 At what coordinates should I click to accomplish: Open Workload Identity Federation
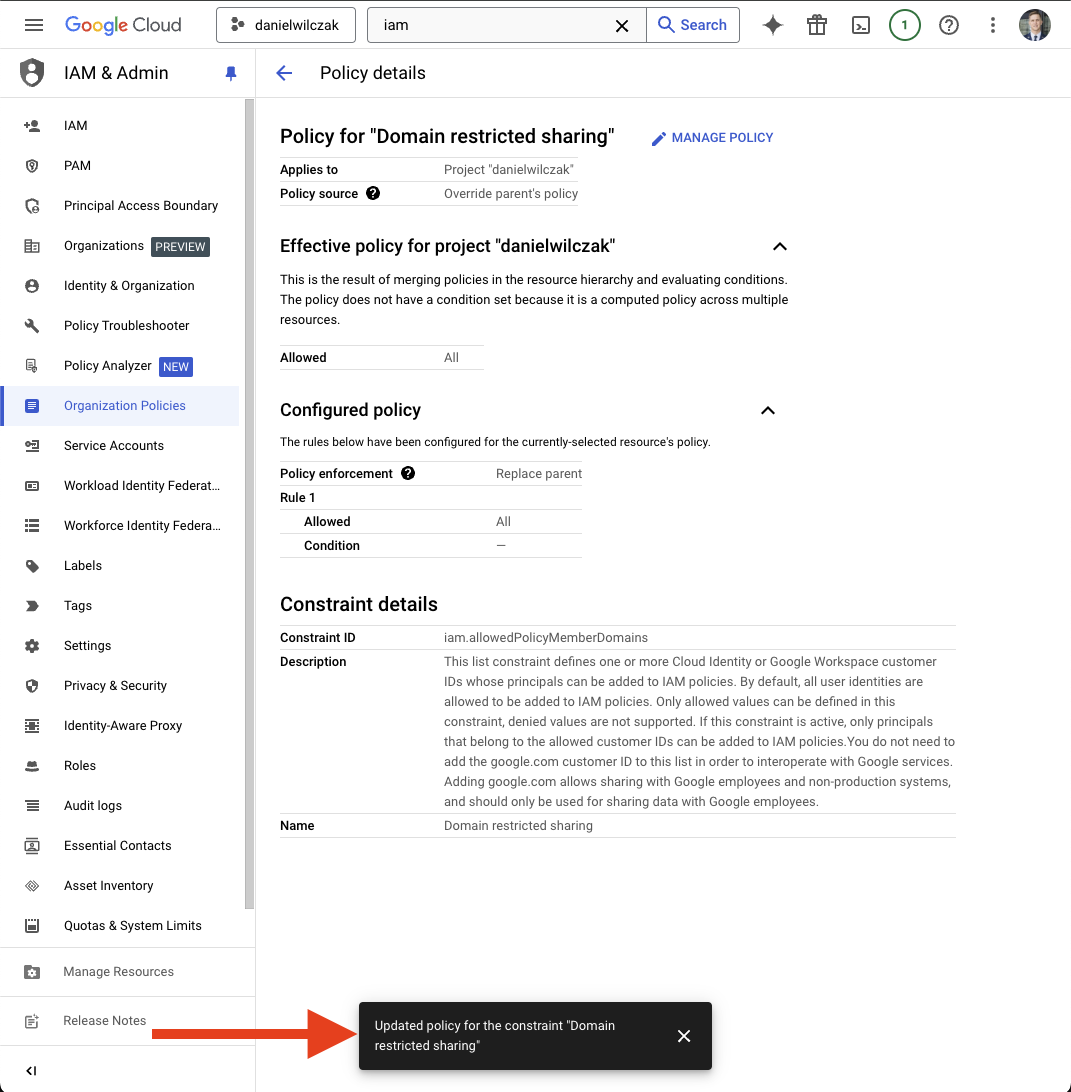click(120, 486)
